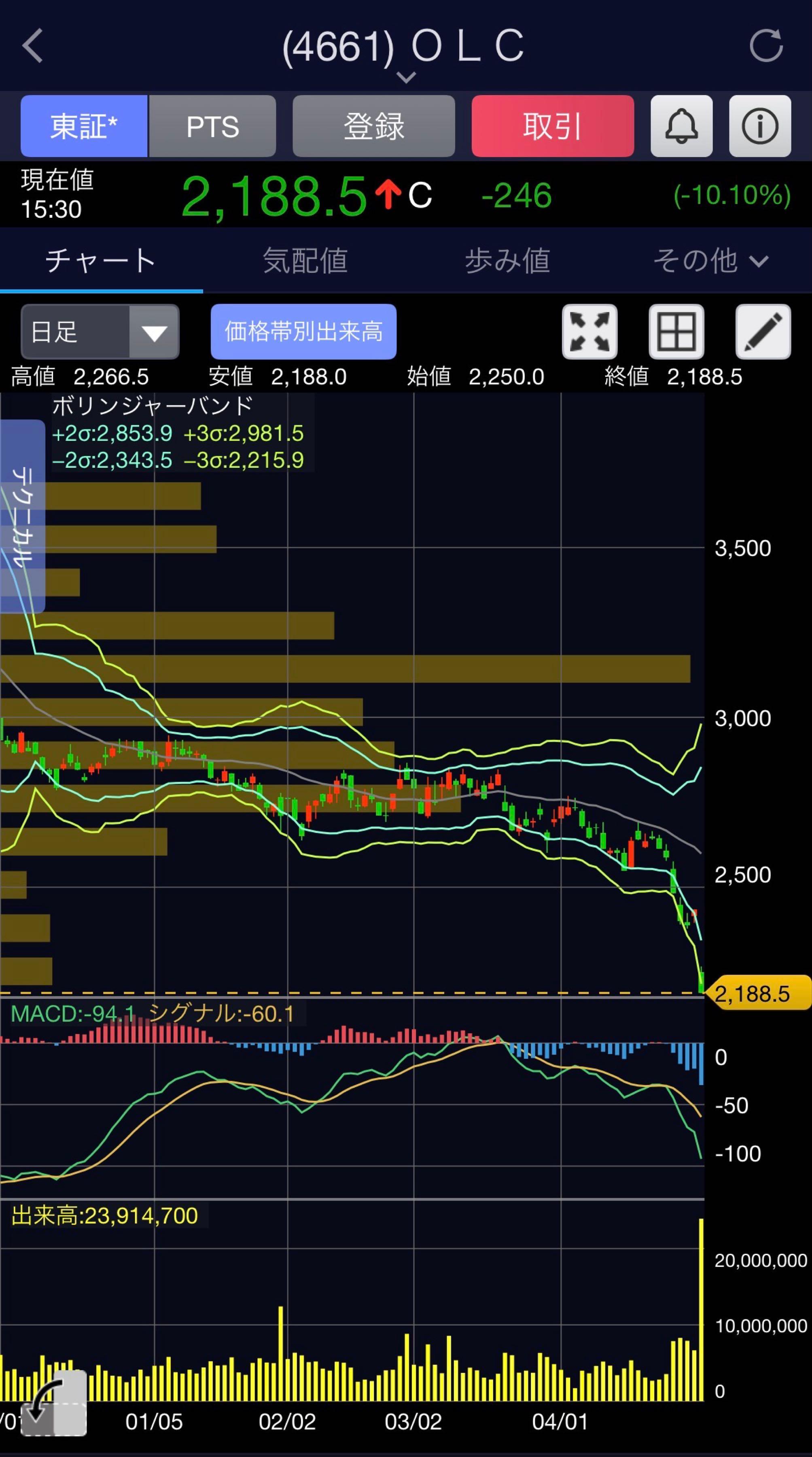This screenshot has height=1457, width=812.
Task: Open the 日足 timeframe dropdown
Action: pos(100,332)
